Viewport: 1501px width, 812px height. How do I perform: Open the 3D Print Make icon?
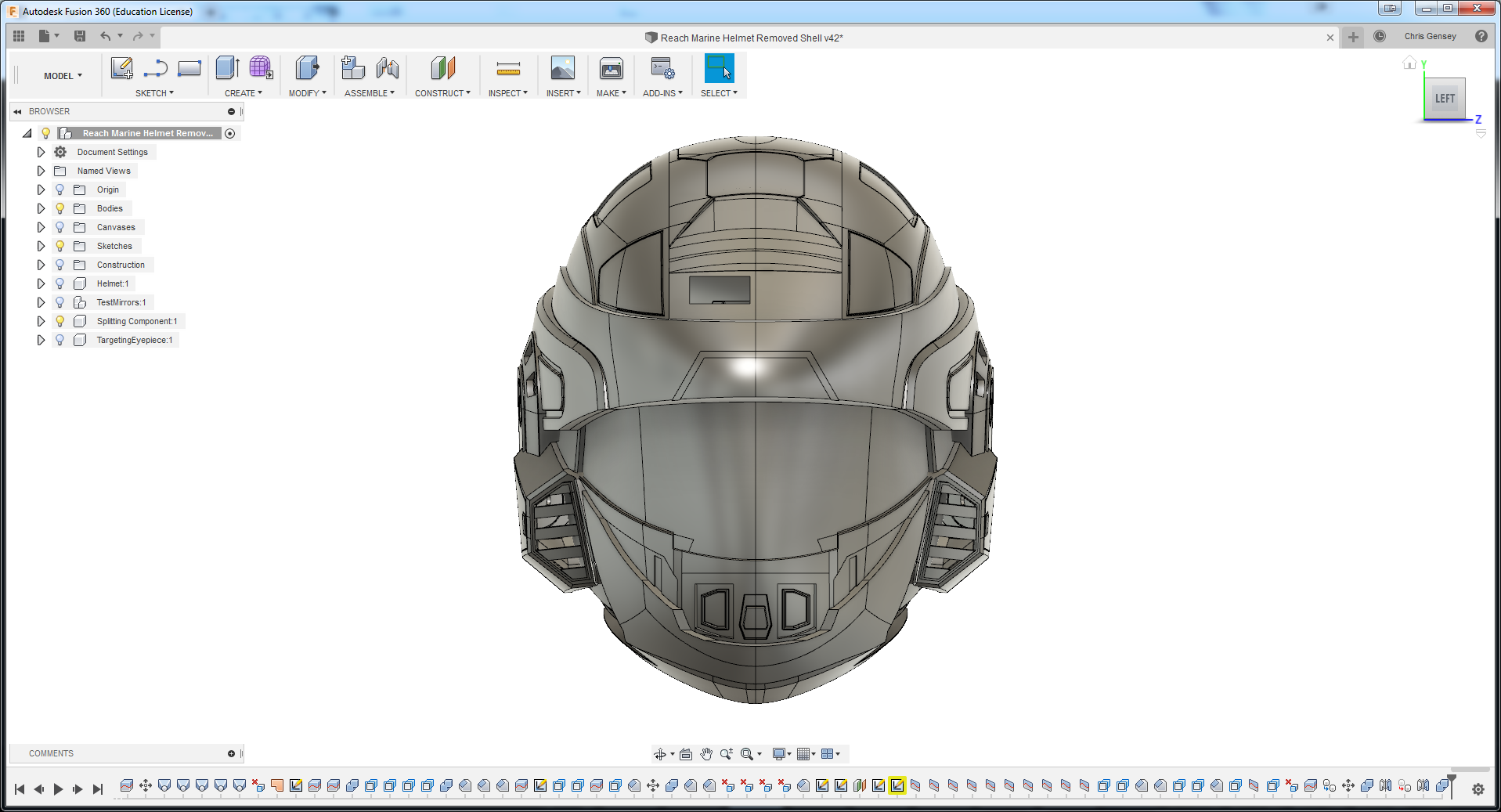click(611, 69)
